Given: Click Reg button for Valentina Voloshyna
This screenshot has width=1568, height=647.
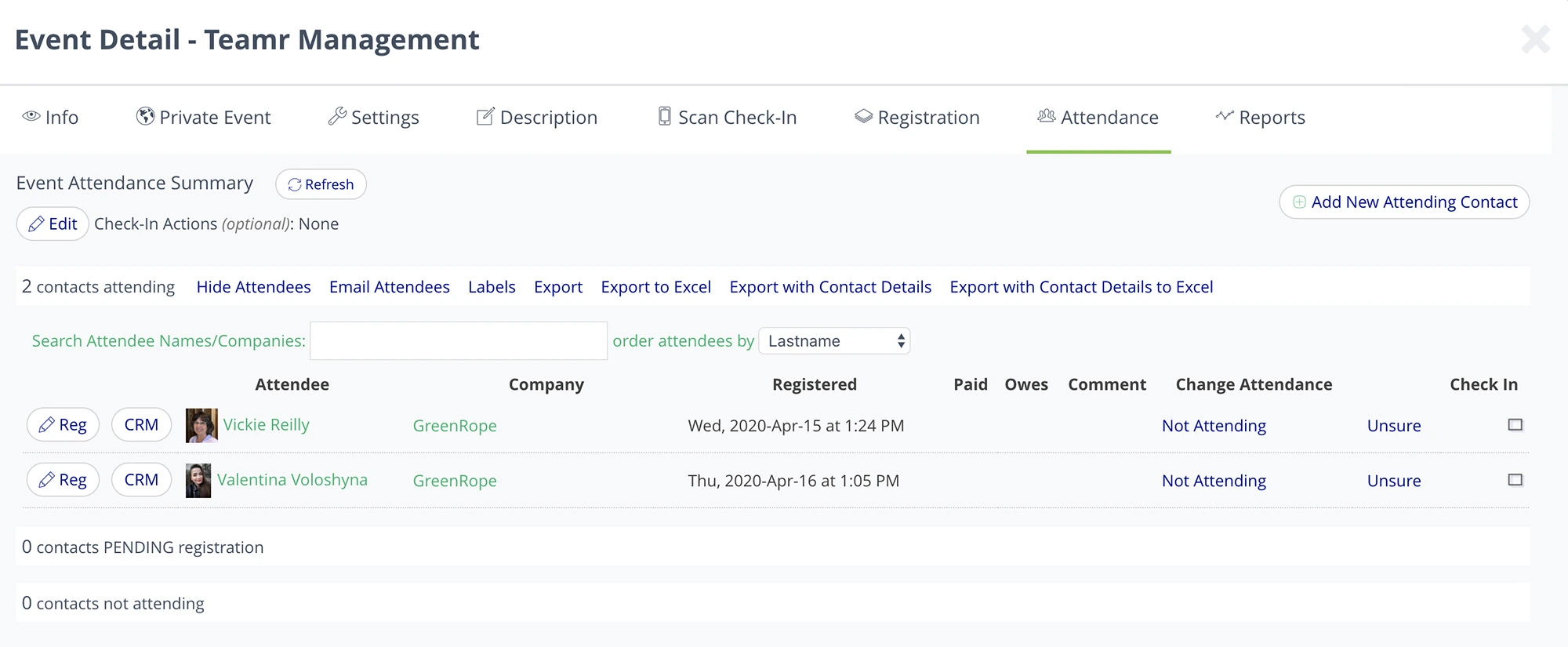Looking at the screenshot, I should click(63, 480).
